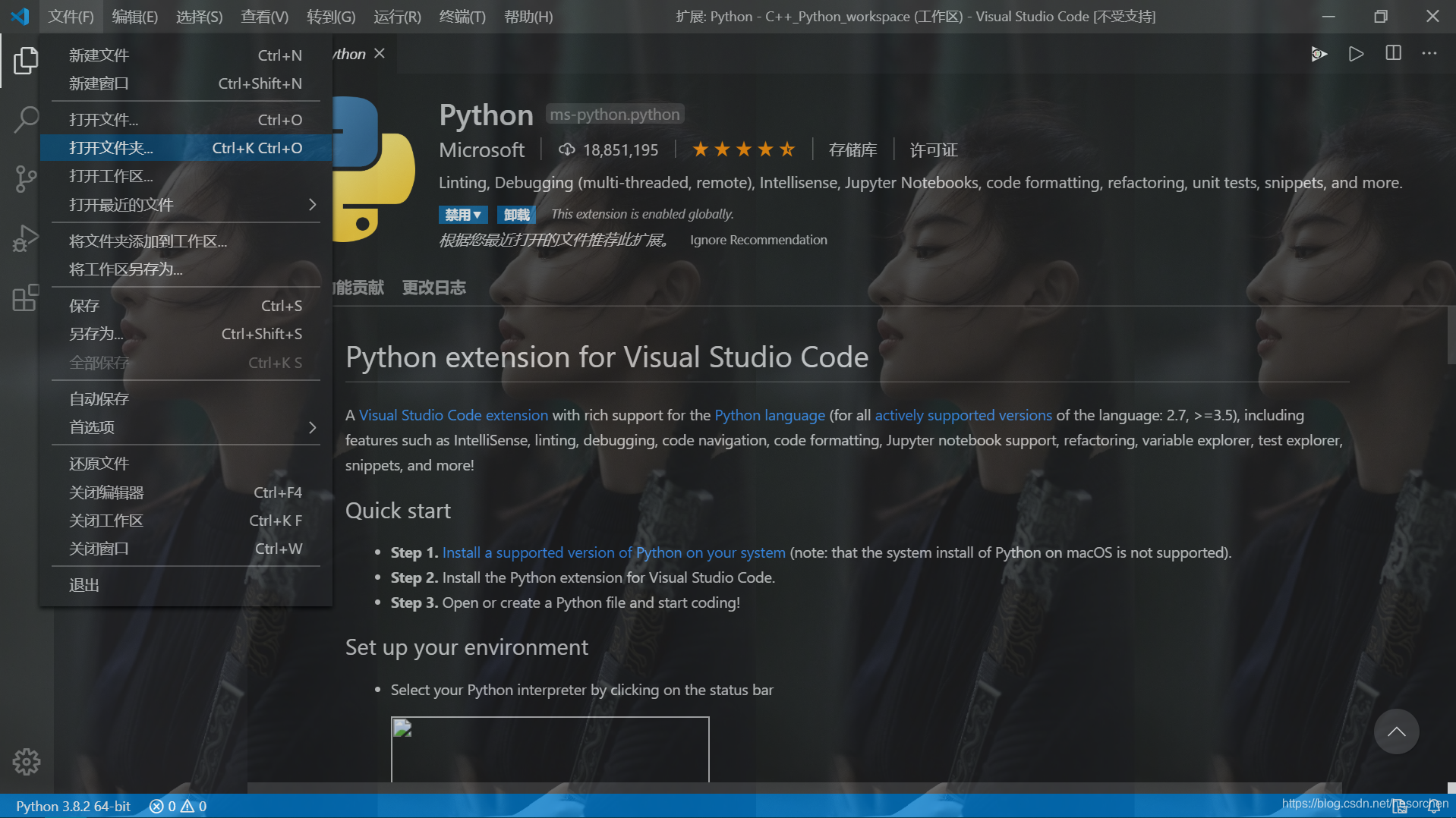Screen dimensions: 1456x818
Task: Open the Visual Studio Code extension link
Action: (453, 415)
